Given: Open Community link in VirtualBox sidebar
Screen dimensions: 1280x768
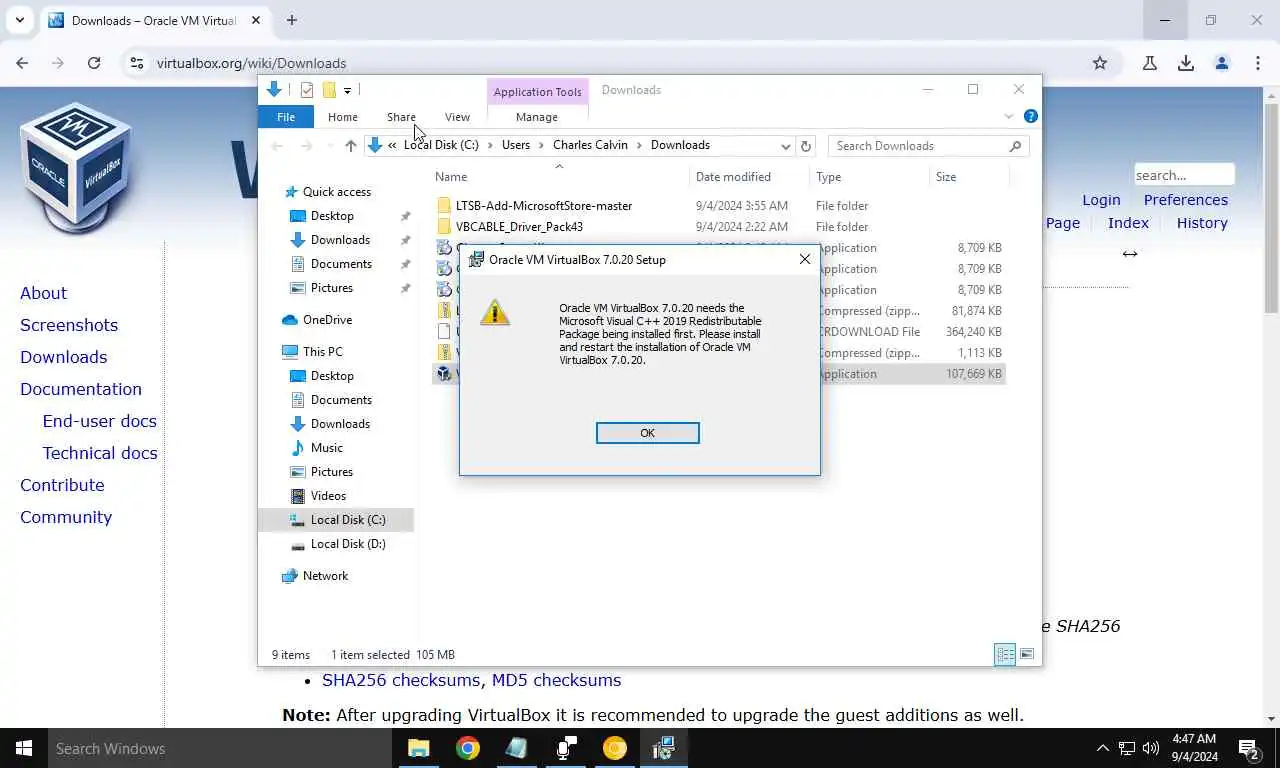Looking at the screenshot, I should [x=66, y=517].
